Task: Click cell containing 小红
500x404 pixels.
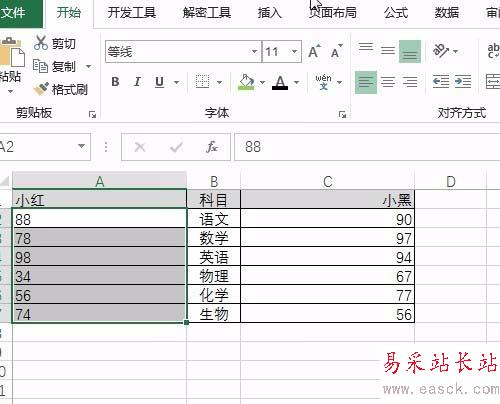Action: (x=99, y=199)
